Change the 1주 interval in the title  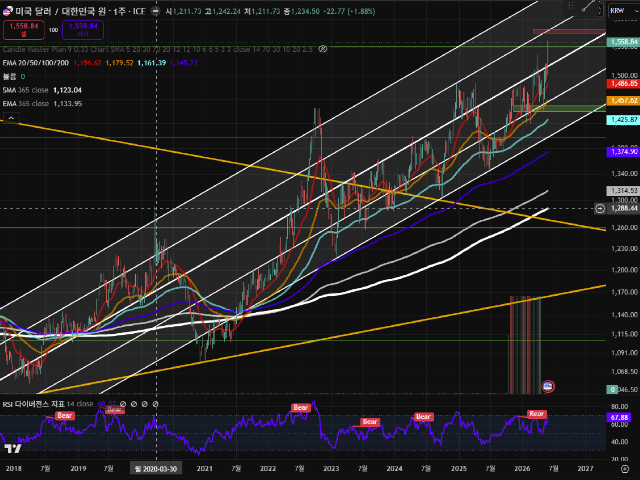[119, 11]
